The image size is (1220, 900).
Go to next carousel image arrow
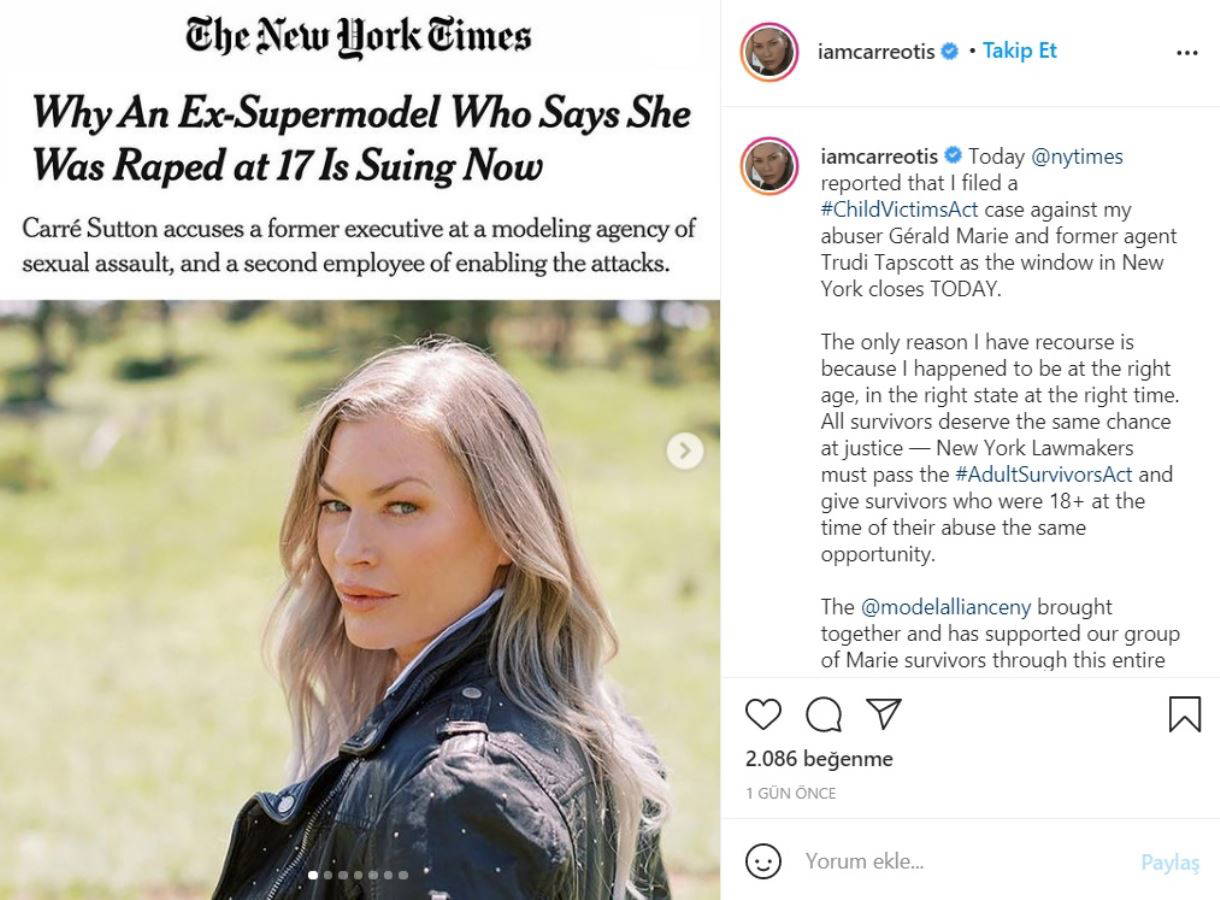(685, 452)
